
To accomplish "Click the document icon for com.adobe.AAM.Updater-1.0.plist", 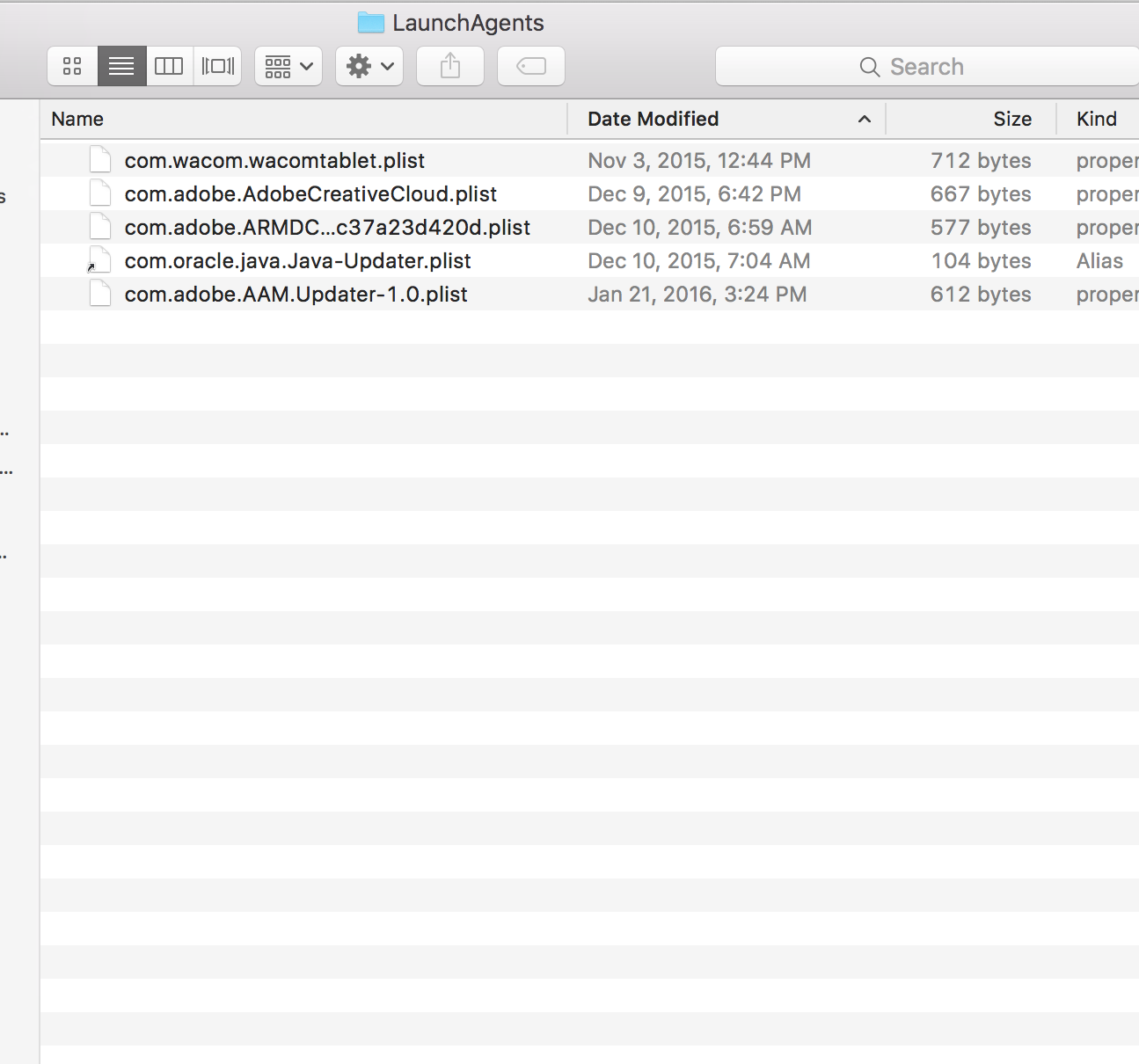I will [100, 294].
